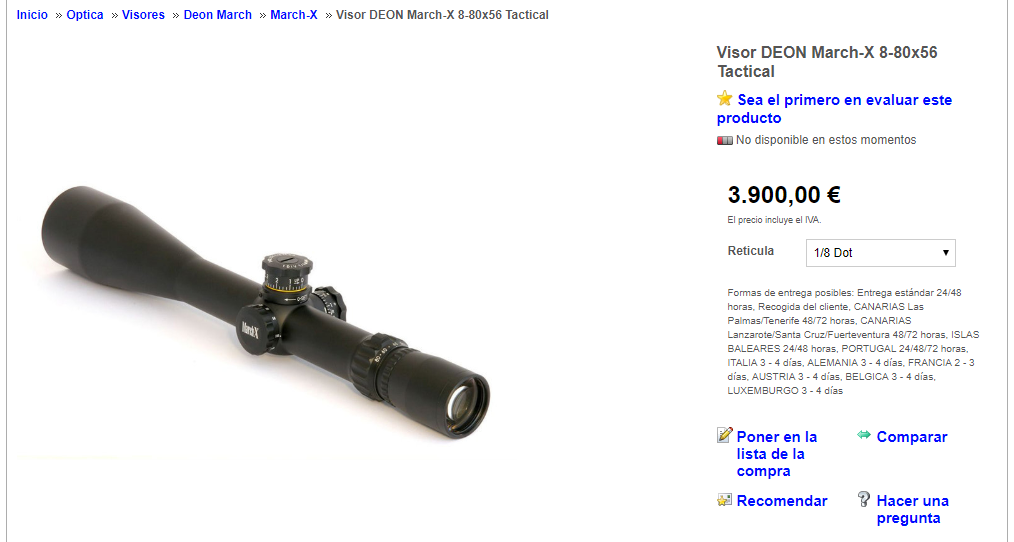Click the Recomendar picture icon
Image resolution: width=1014 pixels, height=542 pixels.
pos(724,500)
